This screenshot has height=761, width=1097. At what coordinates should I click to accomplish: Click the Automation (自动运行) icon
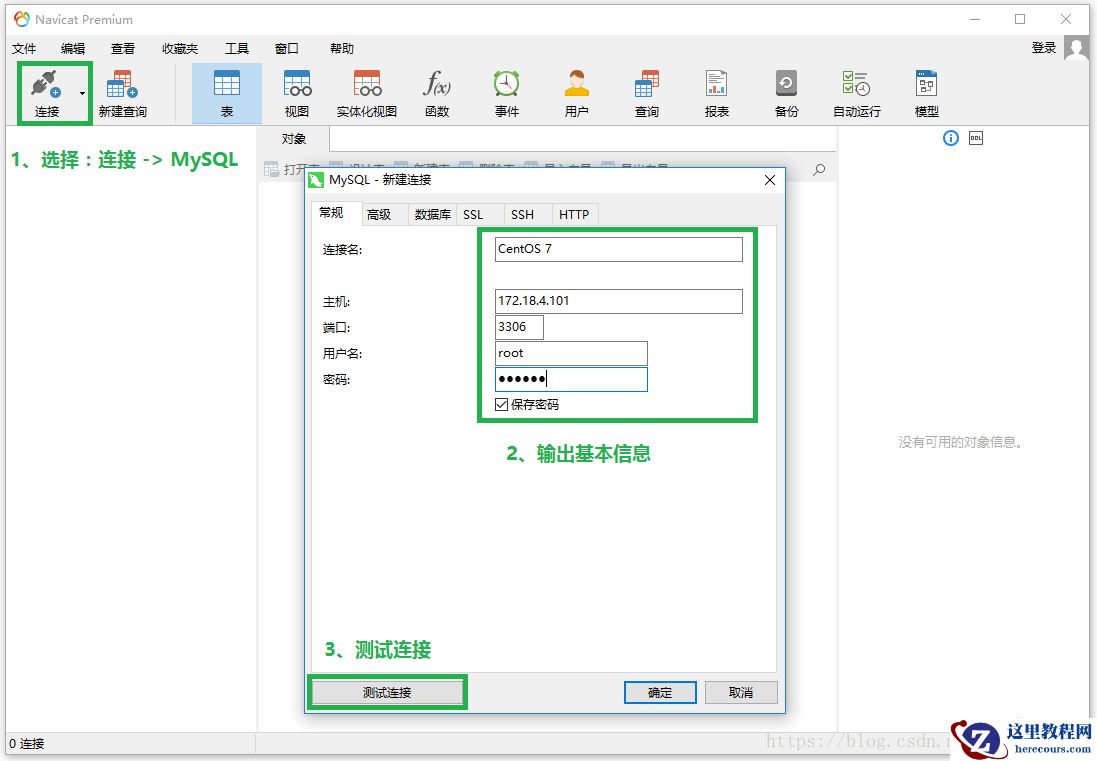point(856,83)
